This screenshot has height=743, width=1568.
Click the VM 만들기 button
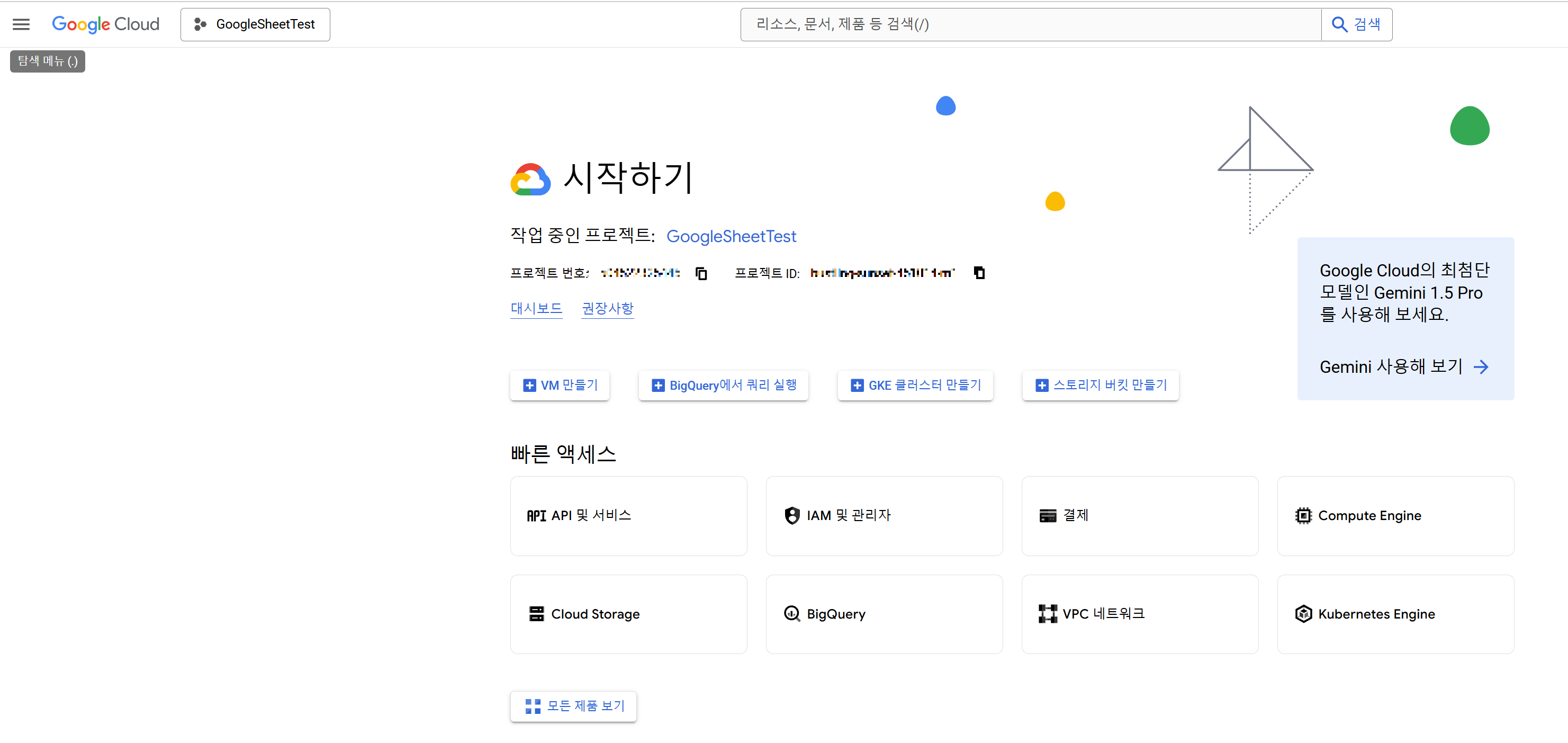coord(560,385)
